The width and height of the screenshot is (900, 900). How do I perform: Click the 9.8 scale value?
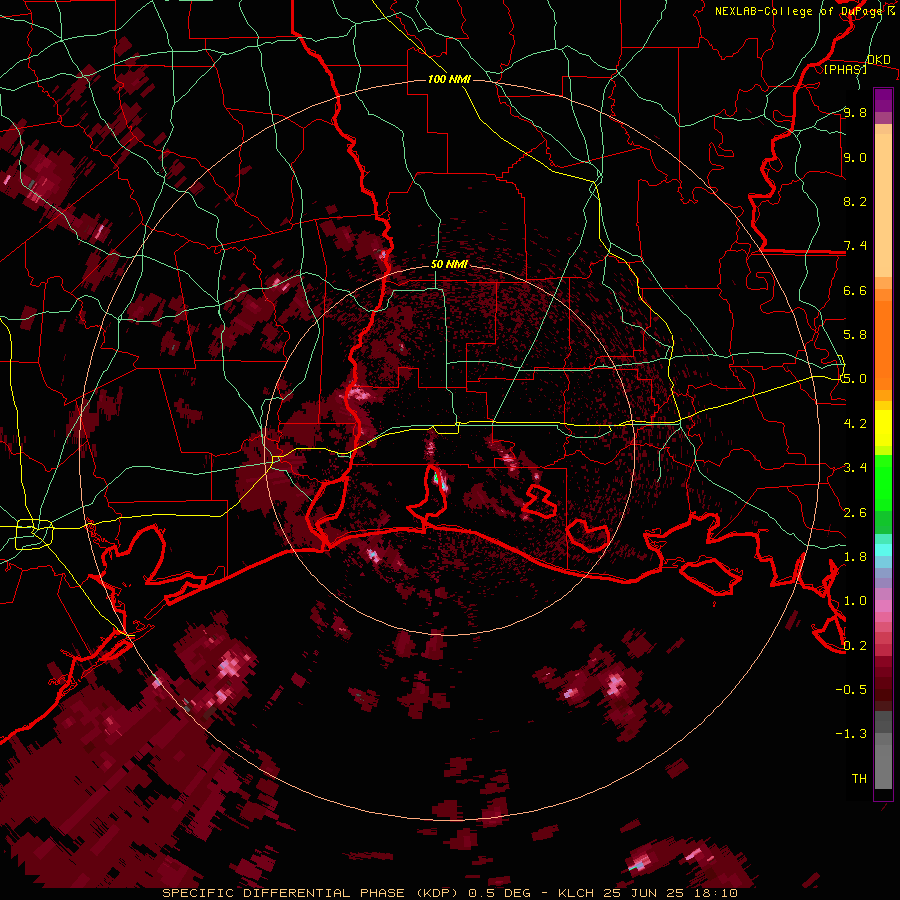[x=855, y=112]
